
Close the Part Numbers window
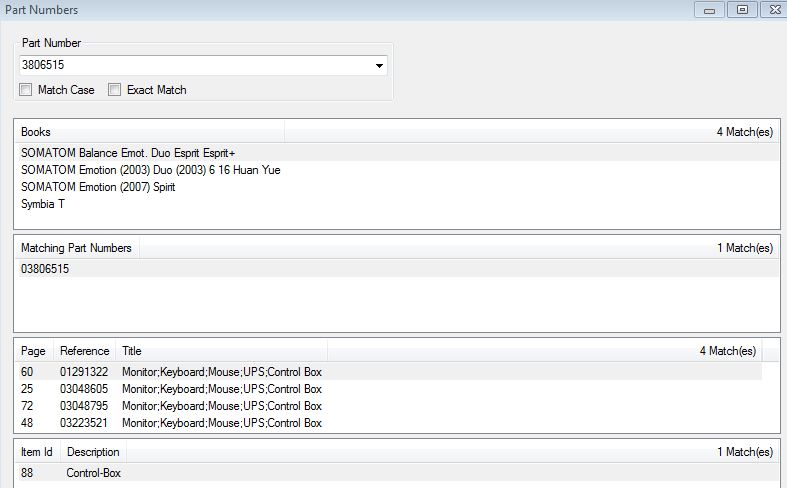coord(774,10)
